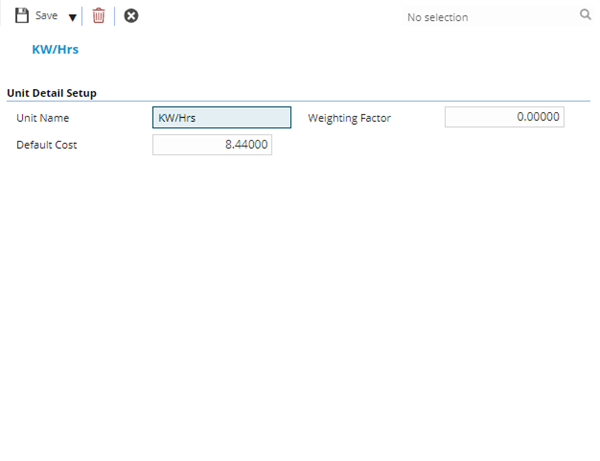The height and width of the screenshot is (461, 600).
Task: Expand the Save options dropdown arrow
Action: point(72,17)
